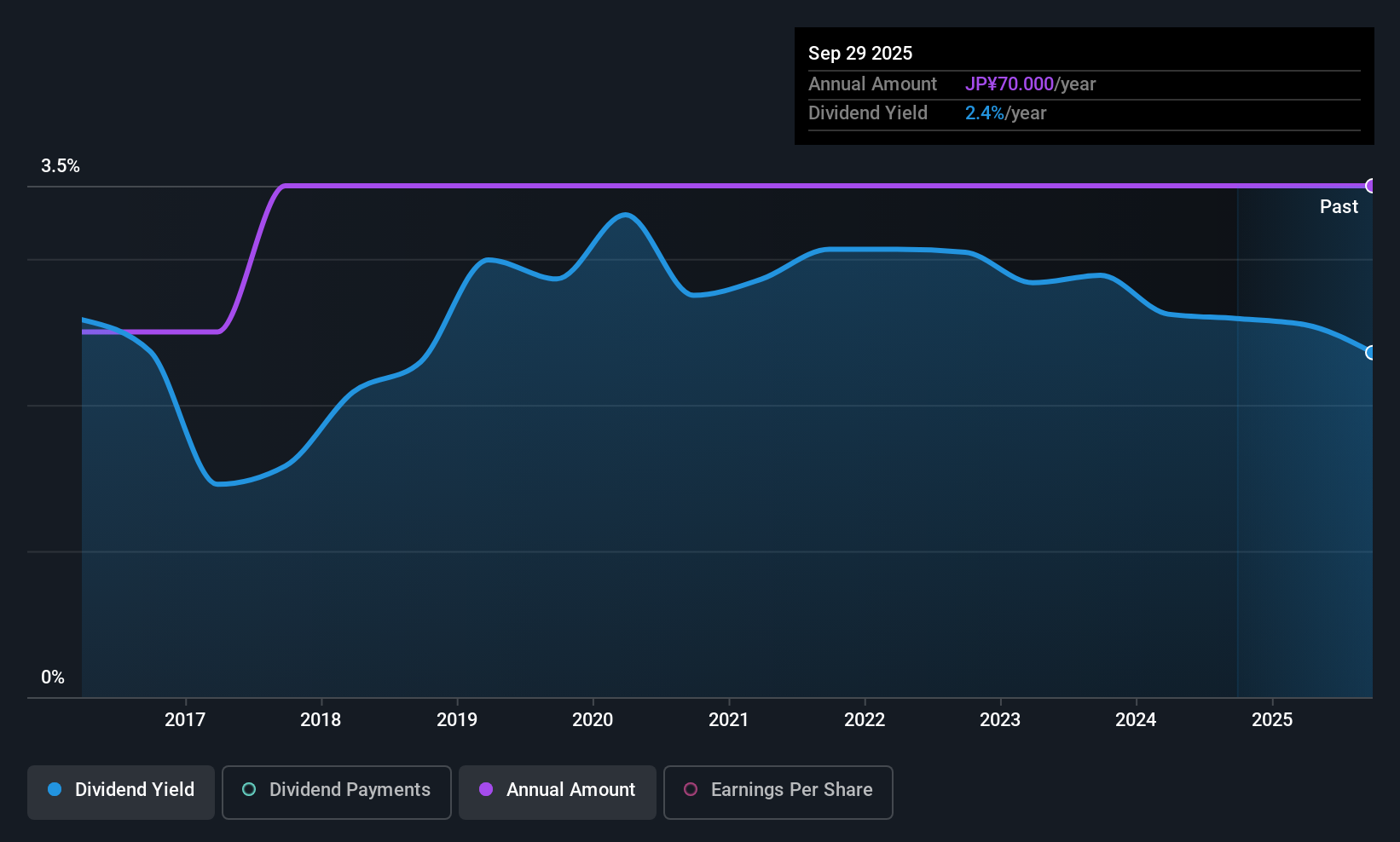The width and height of the screenshot is (1400, 842).
Task: Pick the 2020 x-axis label
Action: [x=593, y=720]
